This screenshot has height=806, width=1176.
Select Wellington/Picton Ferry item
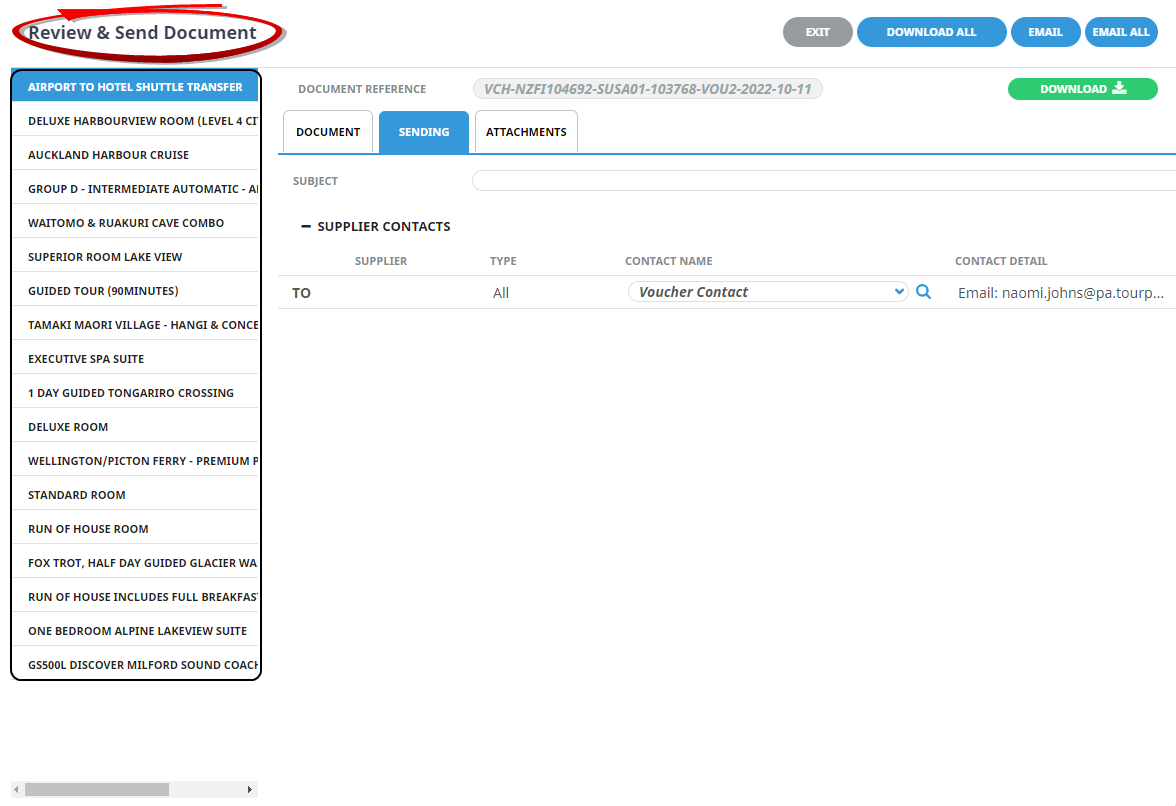click(x=135, y=461)
